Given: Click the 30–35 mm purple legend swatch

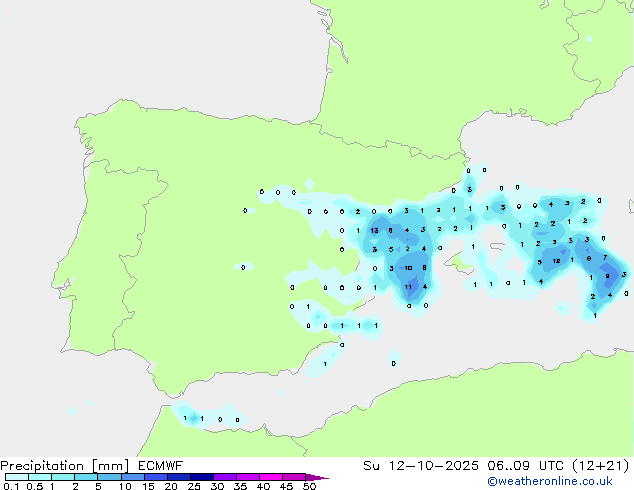Looking at the screenshot, I should click(x=224, y=477).
